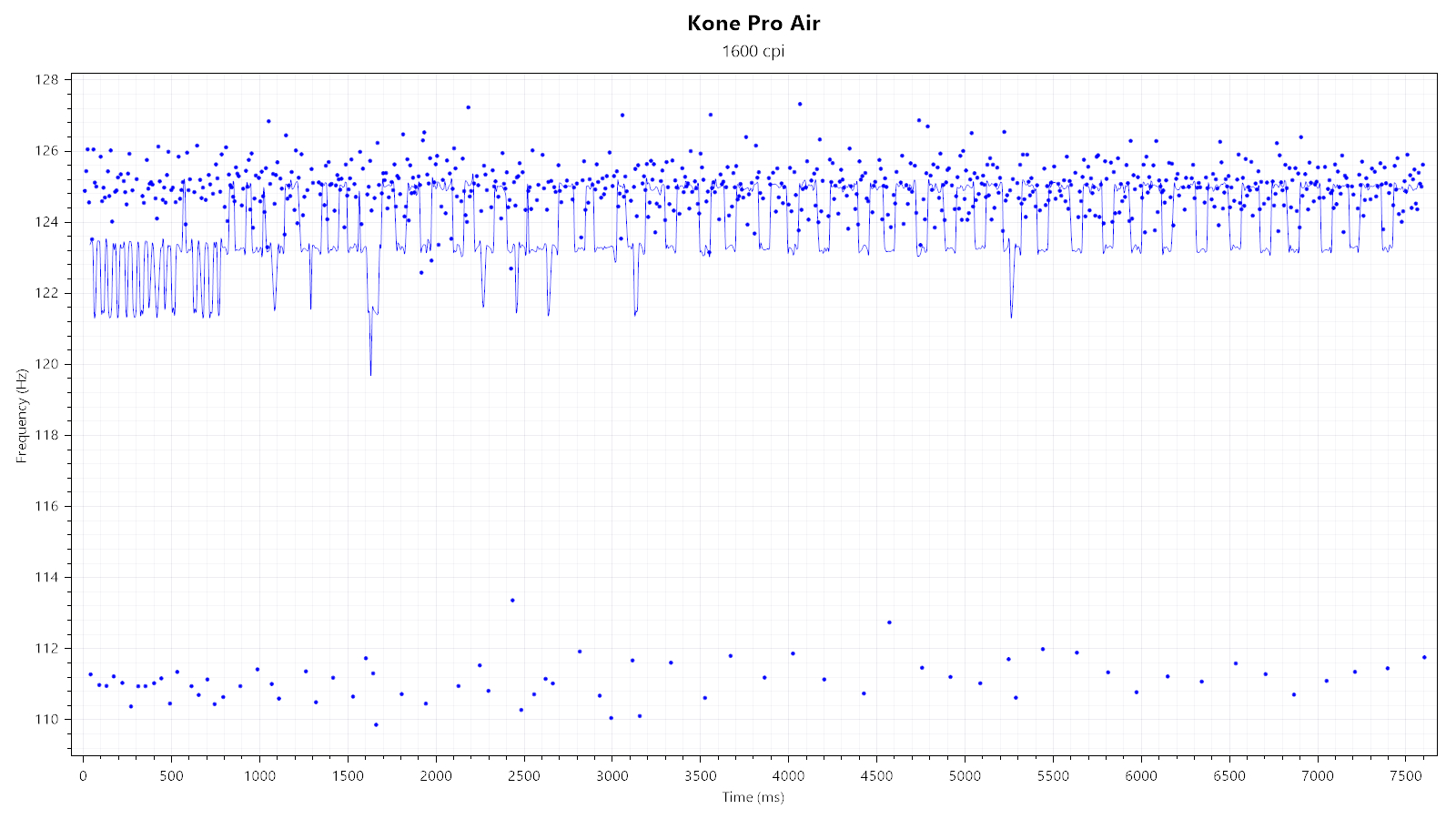Click the x-axis value 2000
The height and width of the screenshot is (819, 1456).
point(436,776)
